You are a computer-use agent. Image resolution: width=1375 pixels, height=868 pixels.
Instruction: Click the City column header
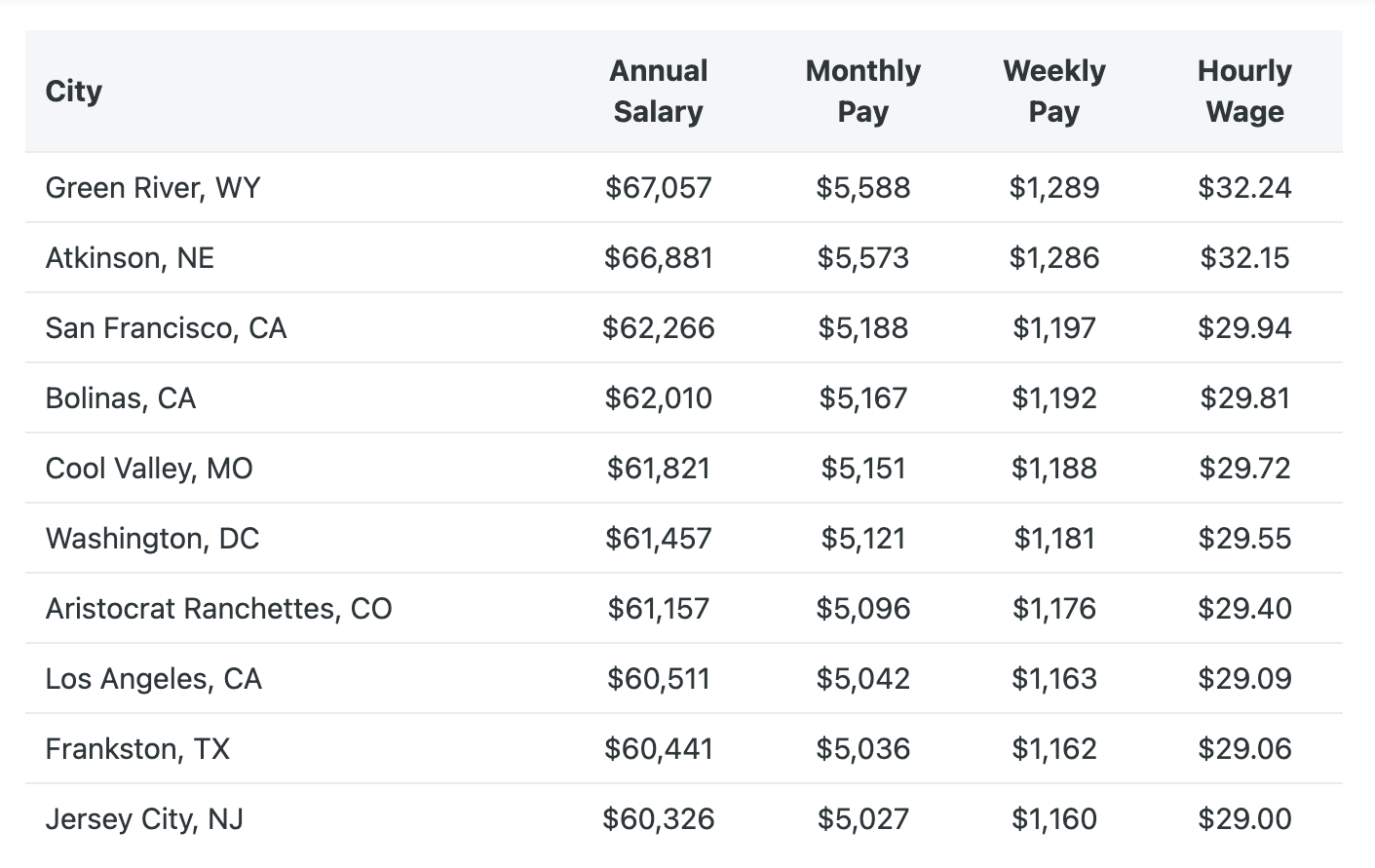(x=74, y=92)
